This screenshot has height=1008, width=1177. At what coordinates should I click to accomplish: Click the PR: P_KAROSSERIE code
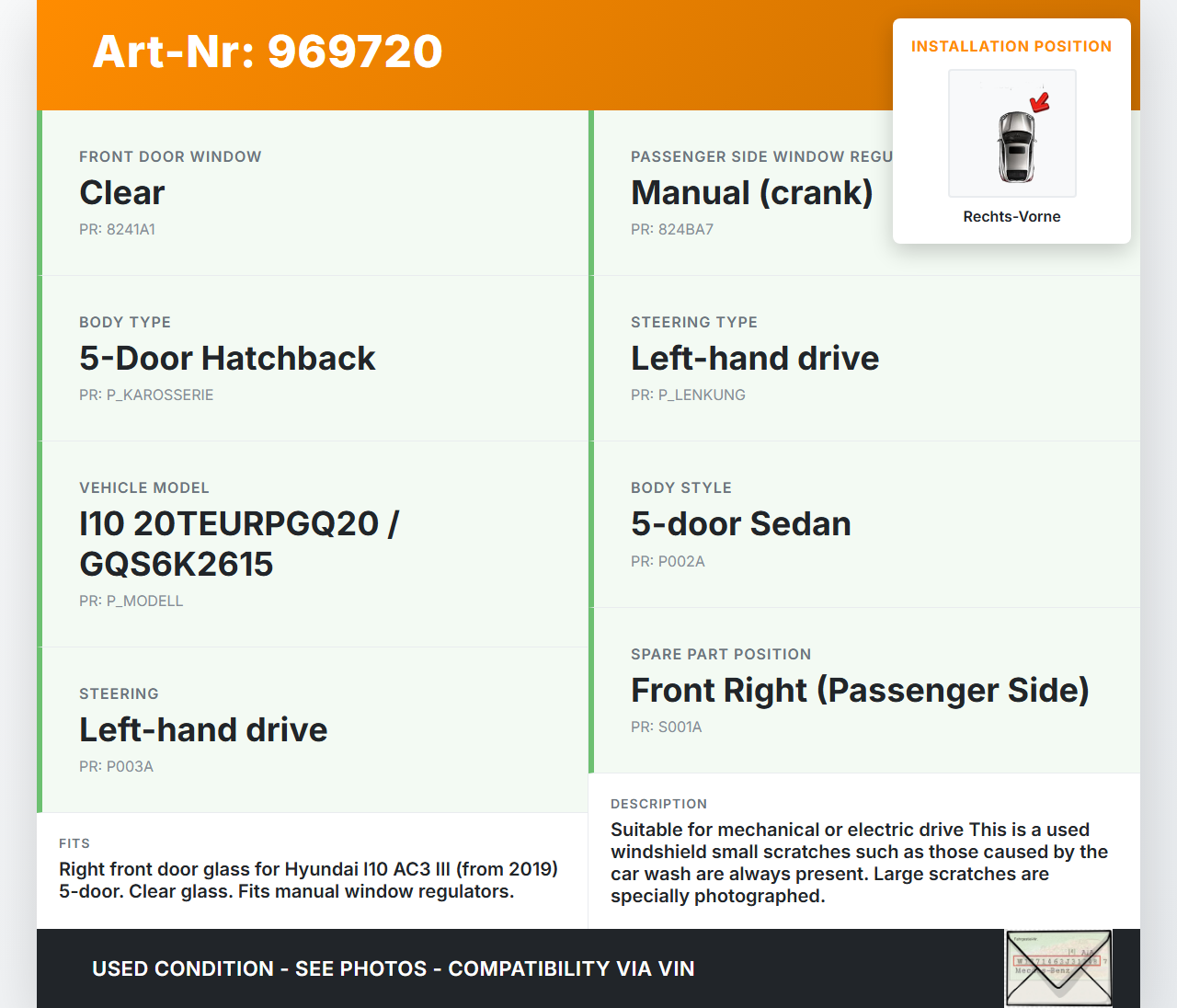pyautogui.click(x=146, y=395)
